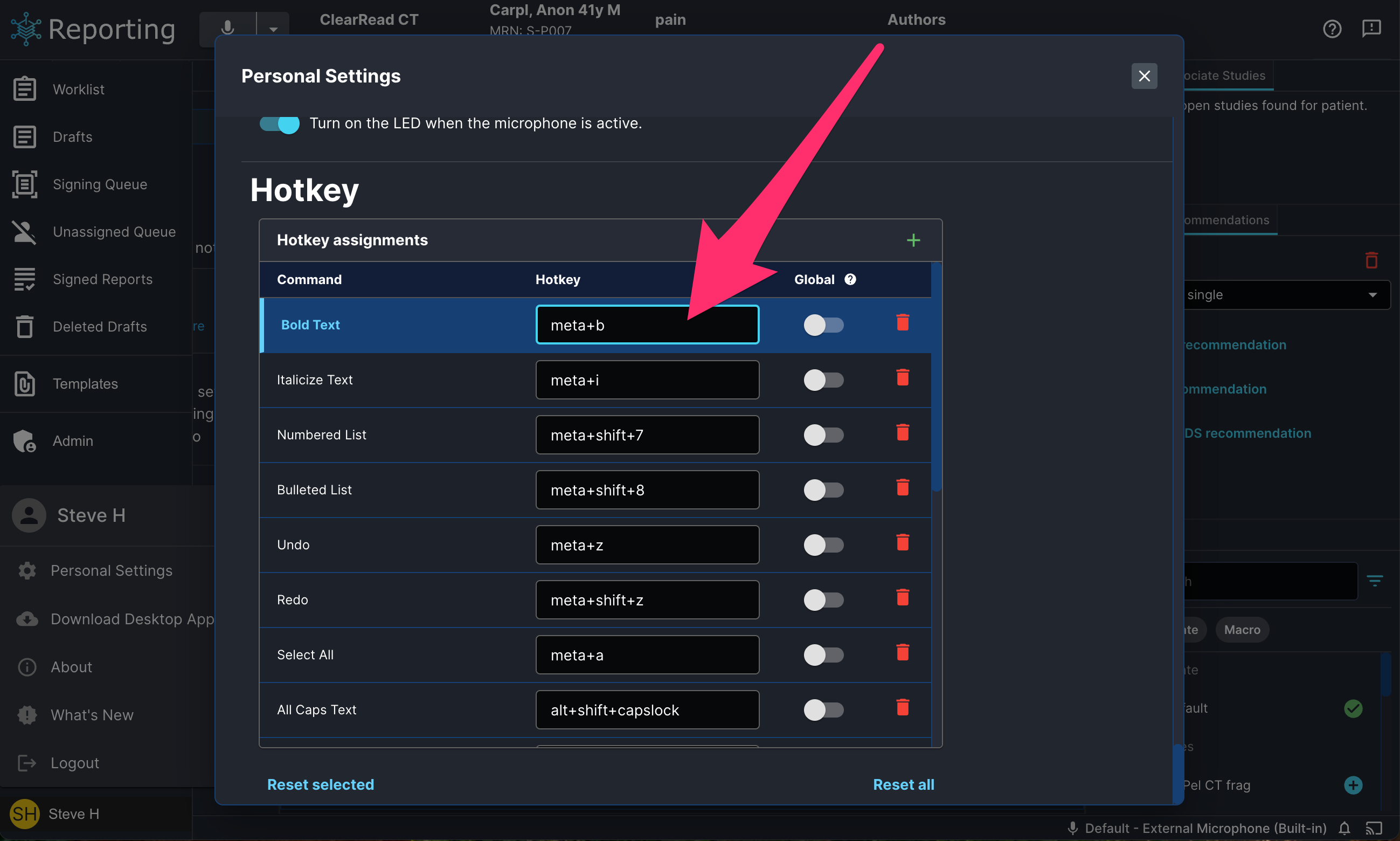Close the Personal Settings dialog
Screen dimensions: 1400x841
coord(1144,76)
